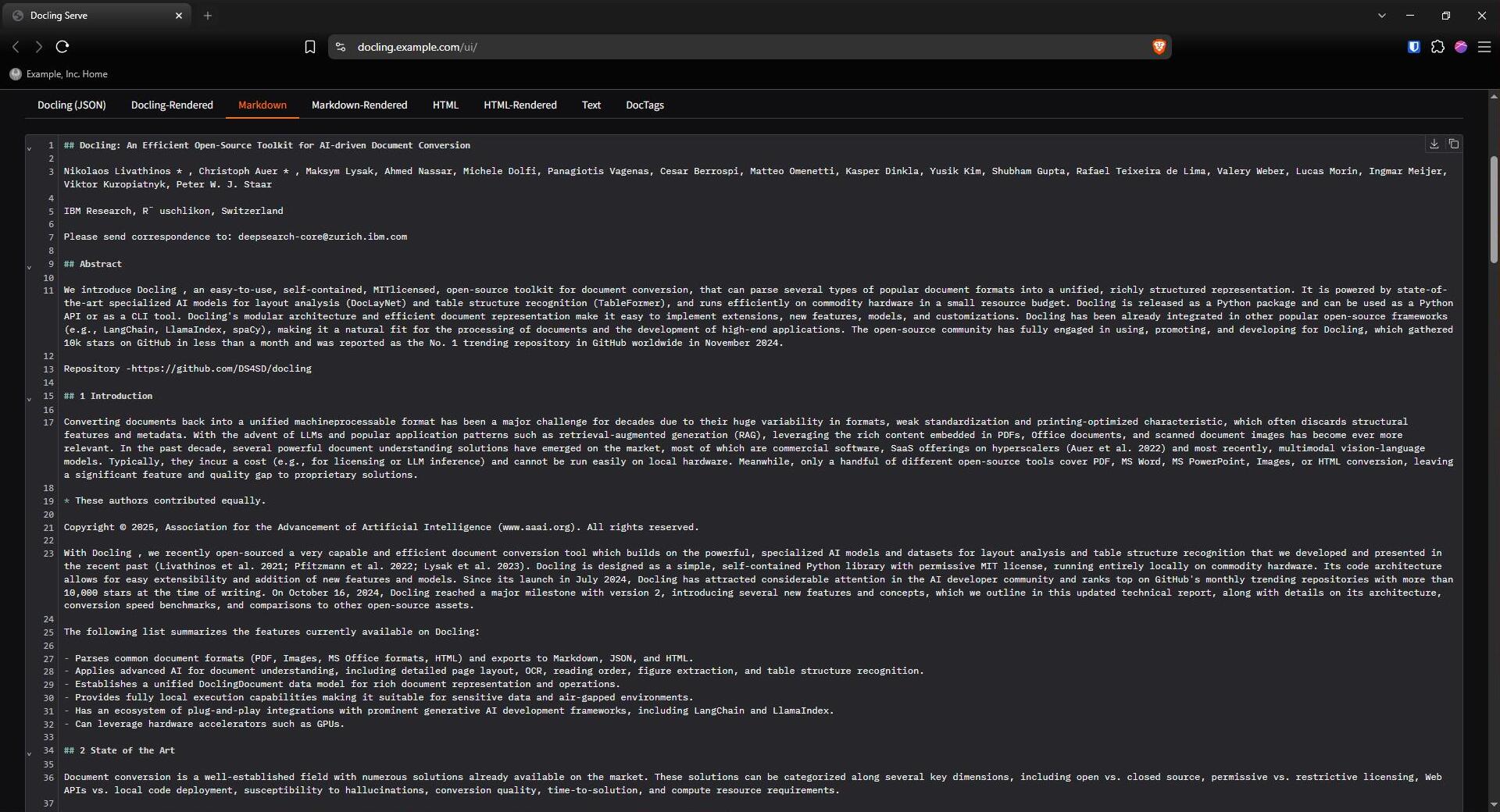Open the DocTags tab
The image size is (1500, 812).
(x=645, y=105)
